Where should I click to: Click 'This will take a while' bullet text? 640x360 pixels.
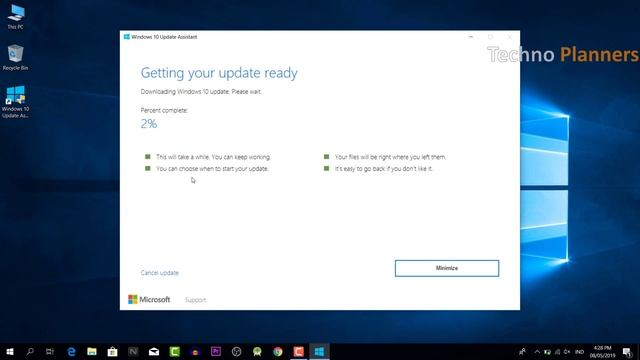tap(213, 157)
